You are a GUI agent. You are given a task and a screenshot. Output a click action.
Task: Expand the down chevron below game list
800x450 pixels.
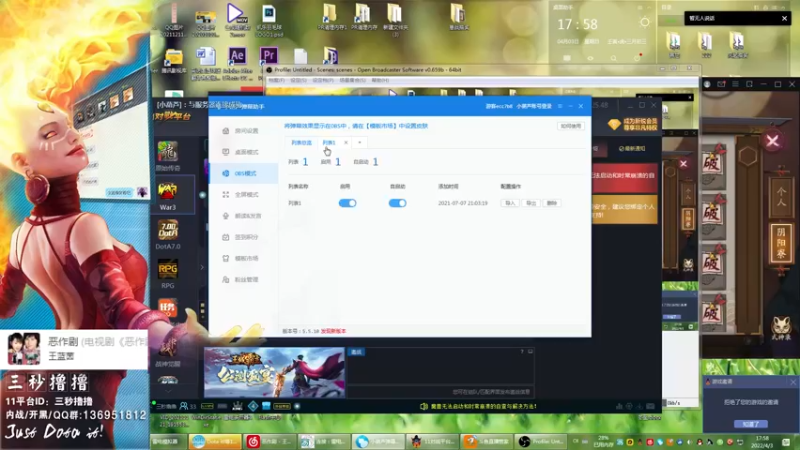point(168,391)
